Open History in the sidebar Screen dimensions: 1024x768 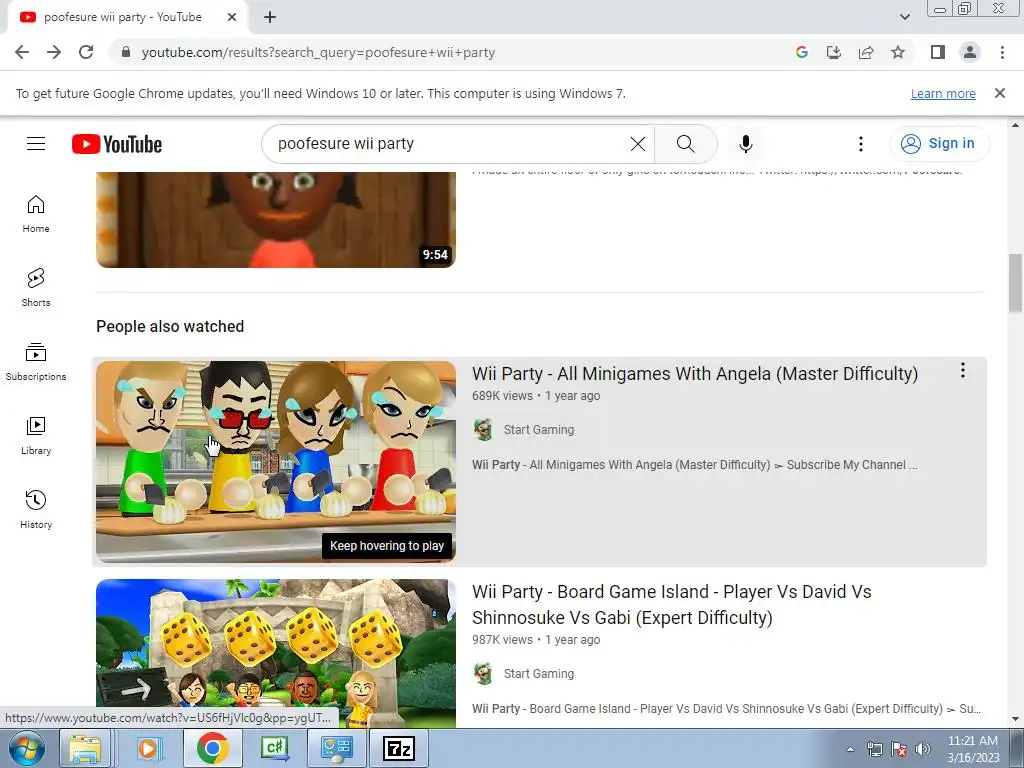coord(36,509)
